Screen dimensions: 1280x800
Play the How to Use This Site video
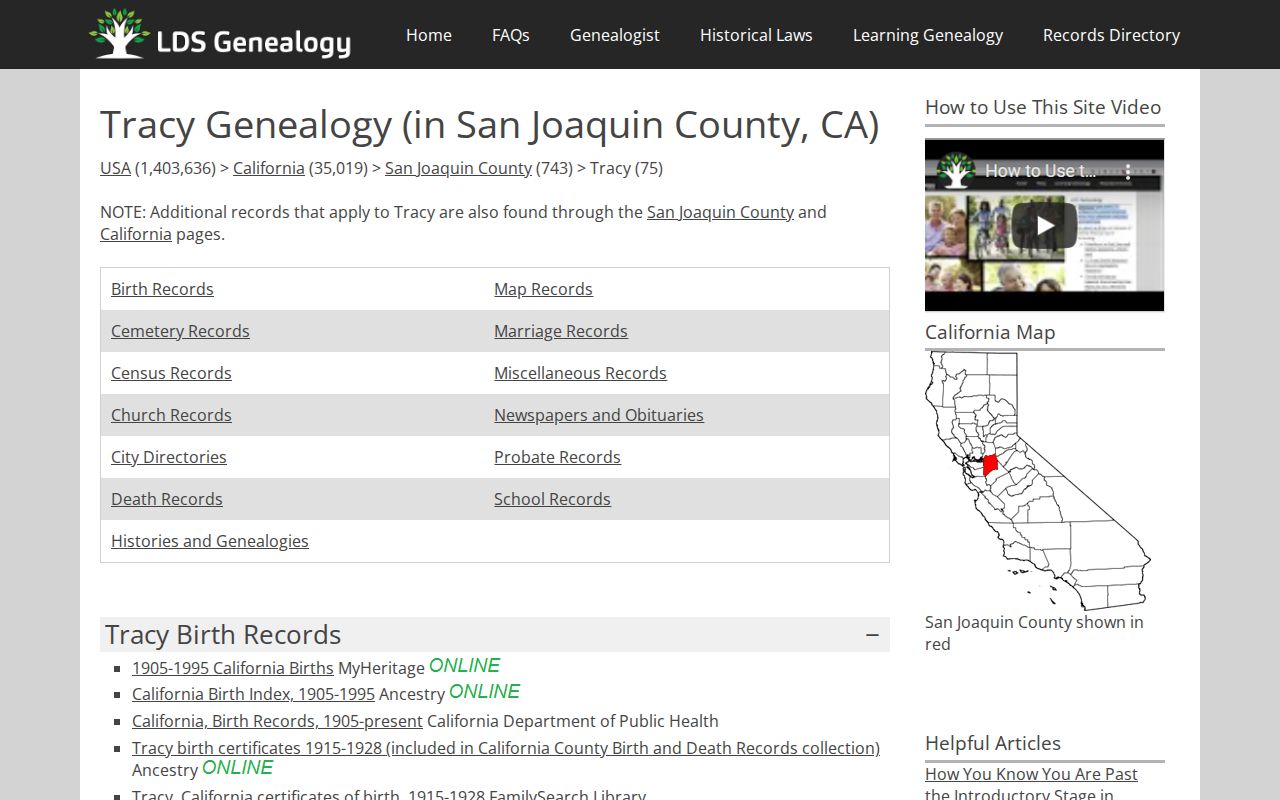[x=1044, y=225]
